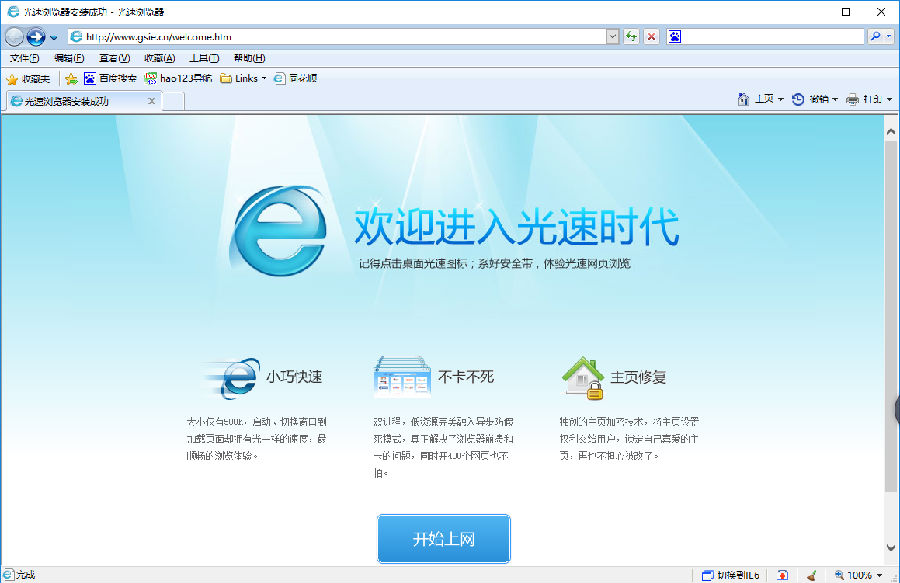
Task: Click the 不卡不死 feature title
Action: point(466,377)
